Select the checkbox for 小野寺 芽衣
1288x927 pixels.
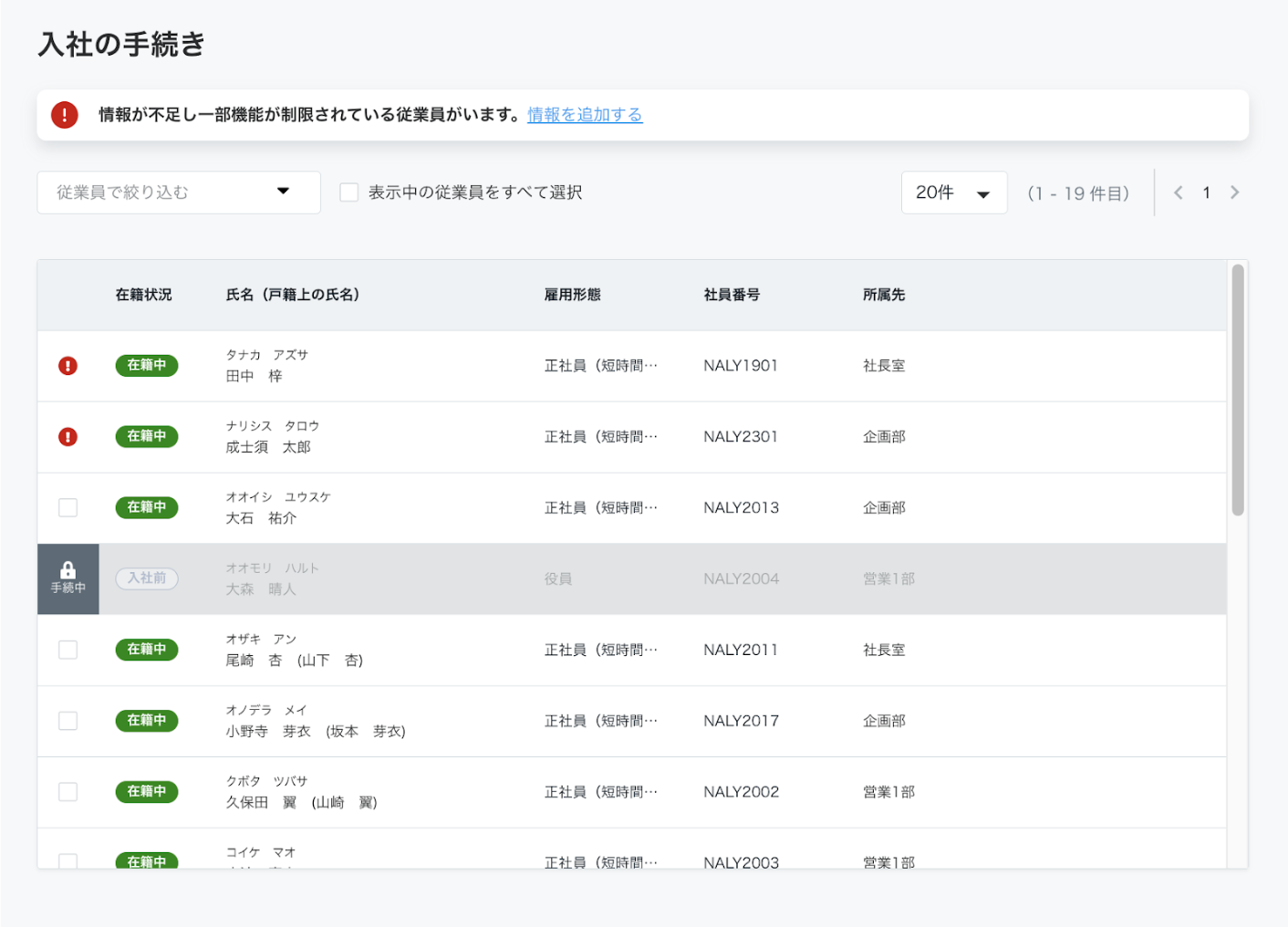coord(68,722)
